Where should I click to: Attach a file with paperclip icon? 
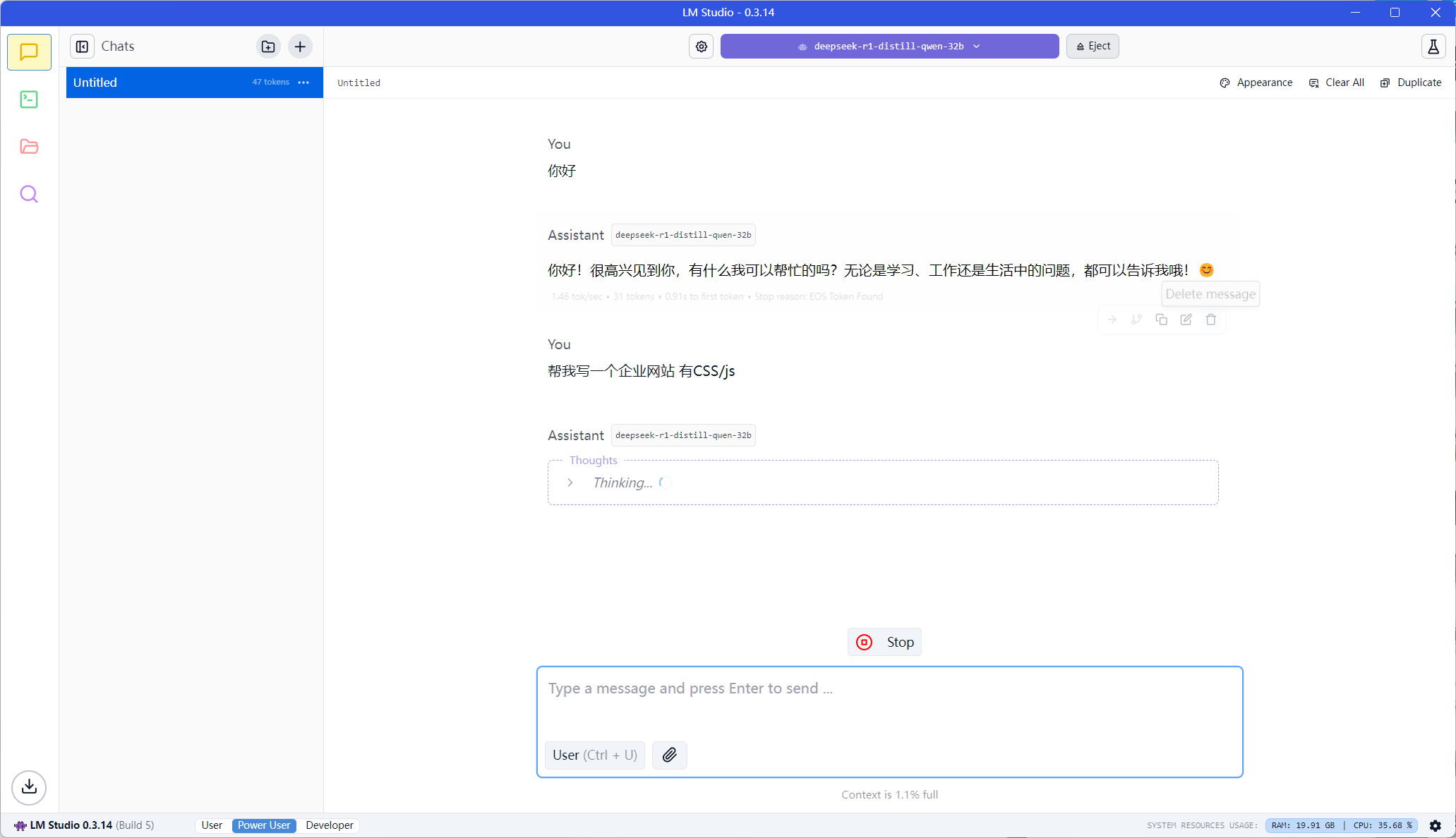point(670,755)
